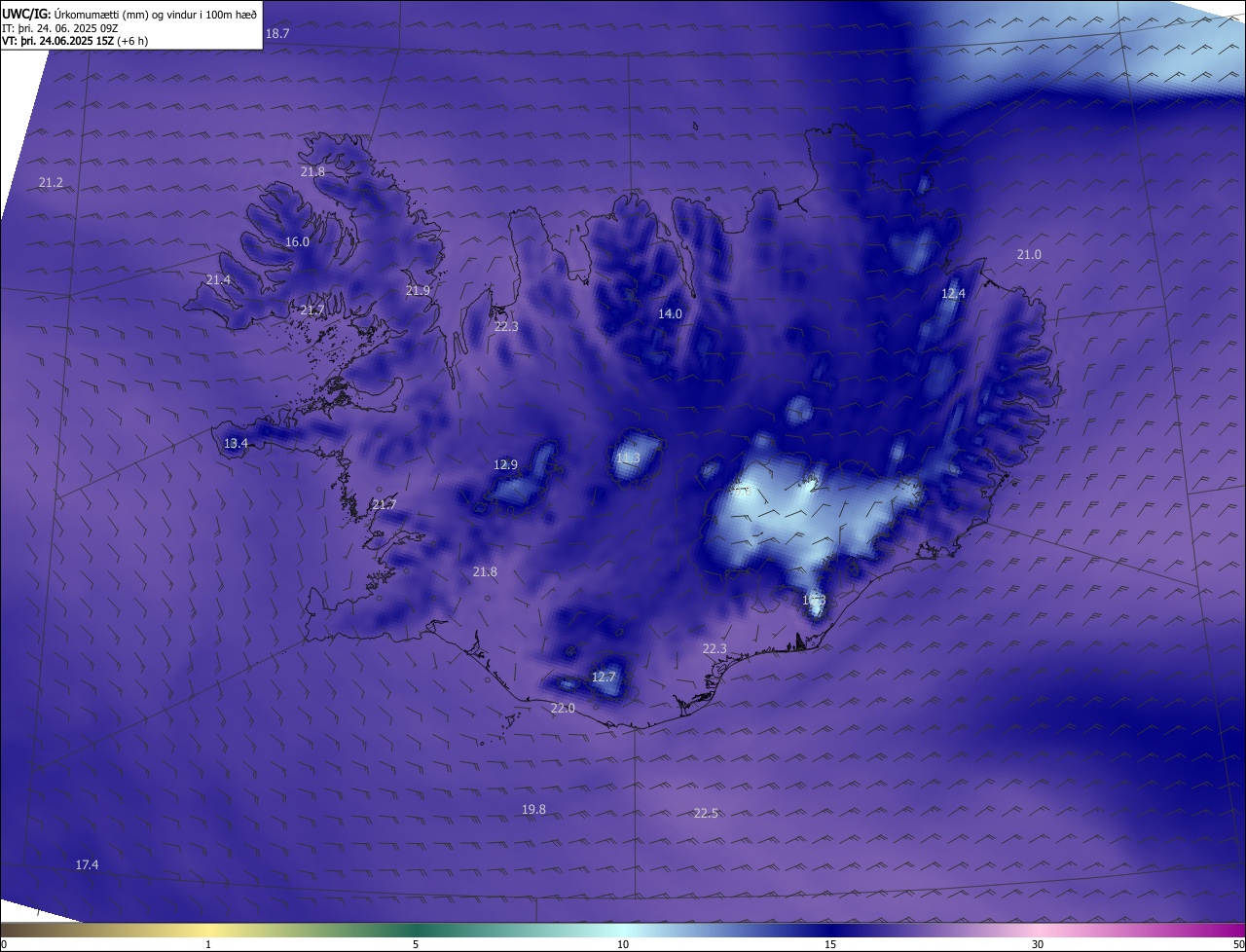Click the 30 tick on the color scale

click(1038, 944)
